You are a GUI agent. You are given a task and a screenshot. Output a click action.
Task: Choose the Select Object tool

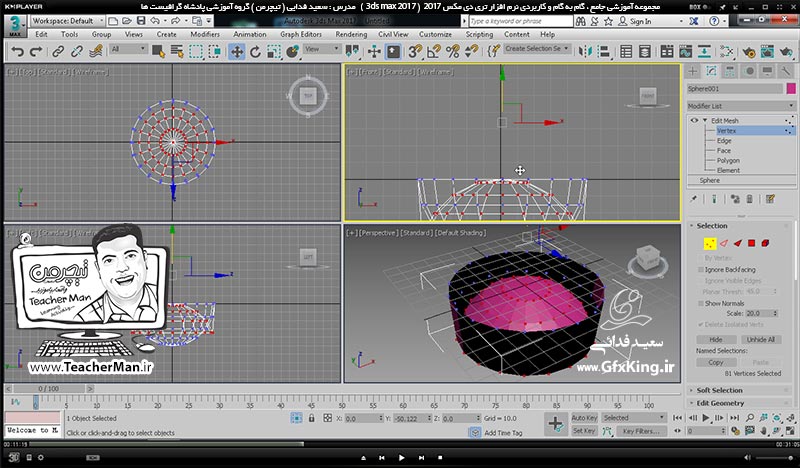(x=158, y=52)
